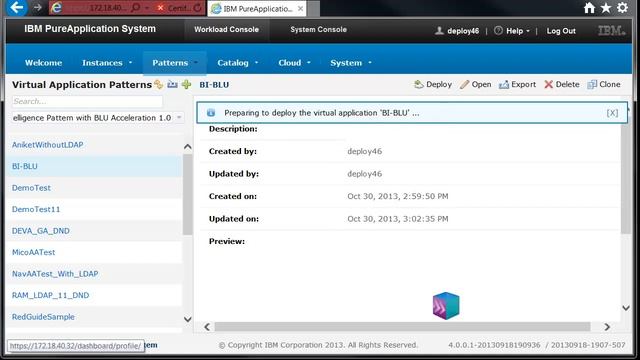Refresh the page with reload icon
640x360 pixels.
(x=198, y=8)
